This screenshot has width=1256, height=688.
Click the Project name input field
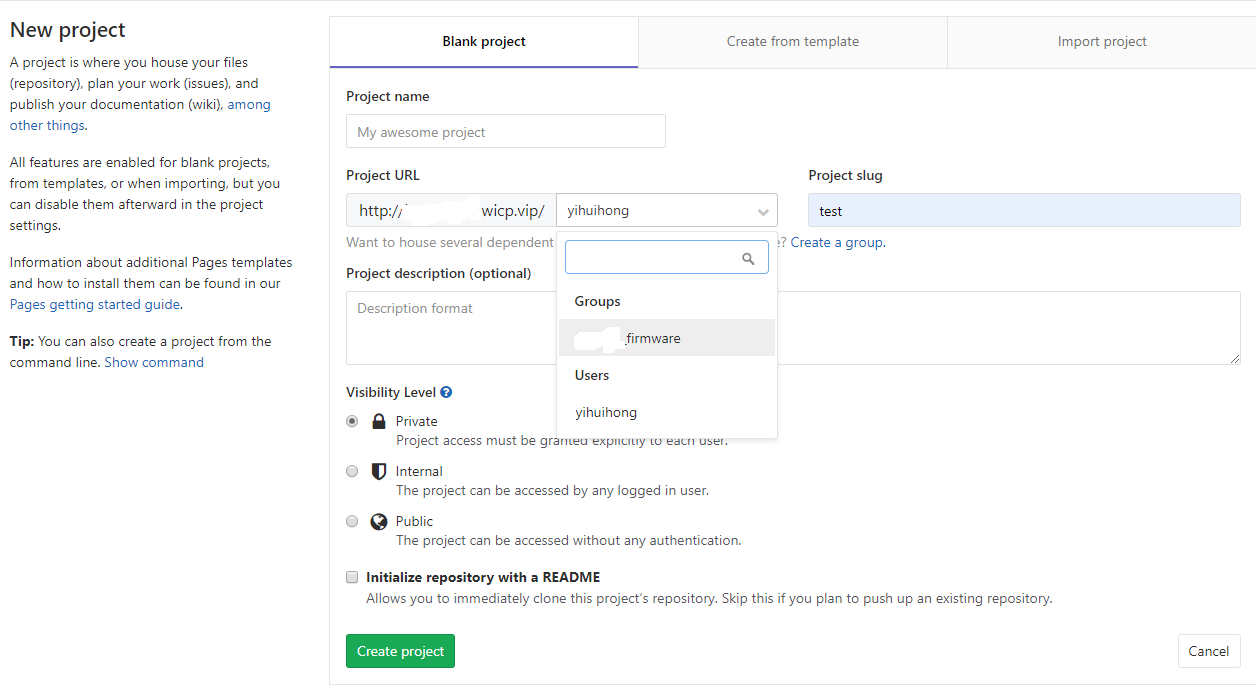tap(505, 131)
